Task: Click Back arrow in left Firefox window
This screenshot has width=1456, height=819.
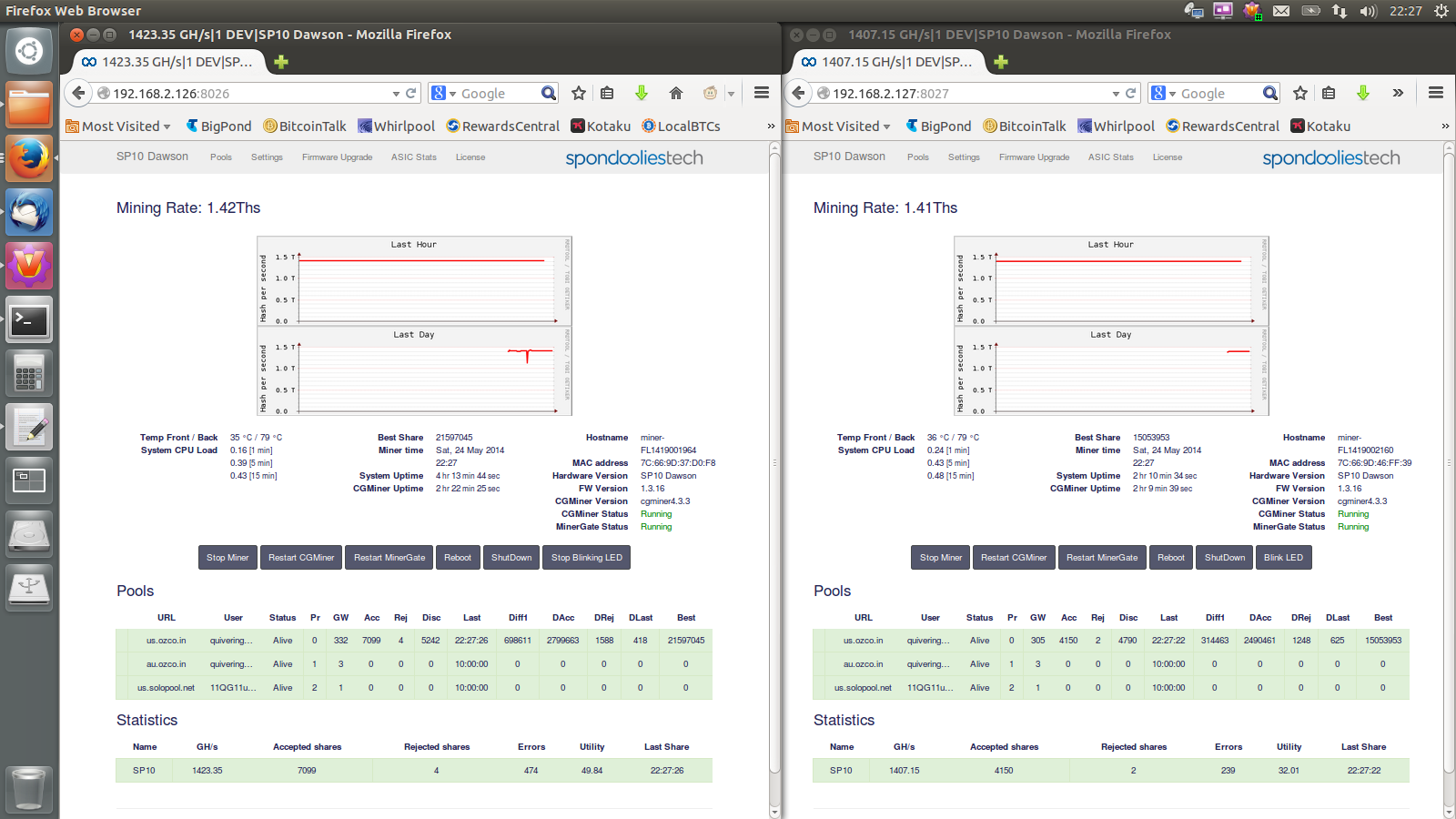Action: (x=79, y=93)
